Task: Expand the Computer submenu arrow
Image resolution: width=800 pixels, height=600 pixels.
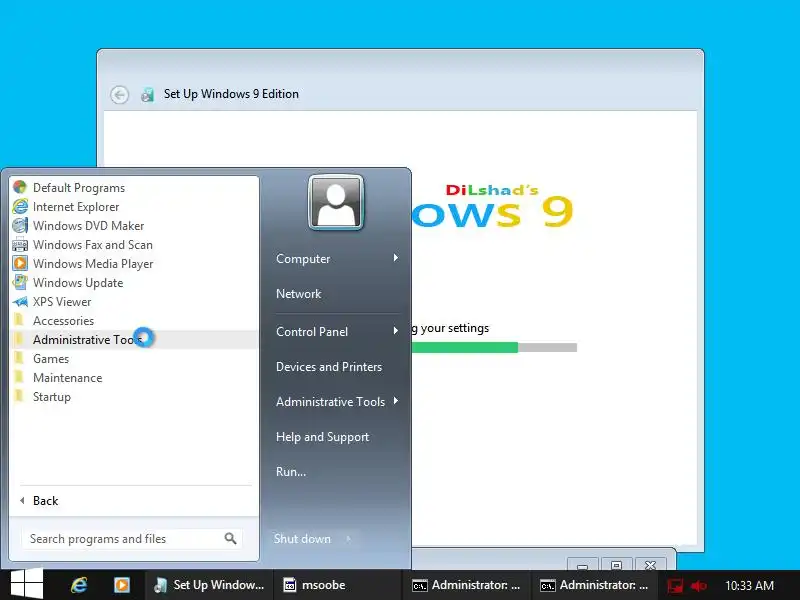Action: [395, 258]
